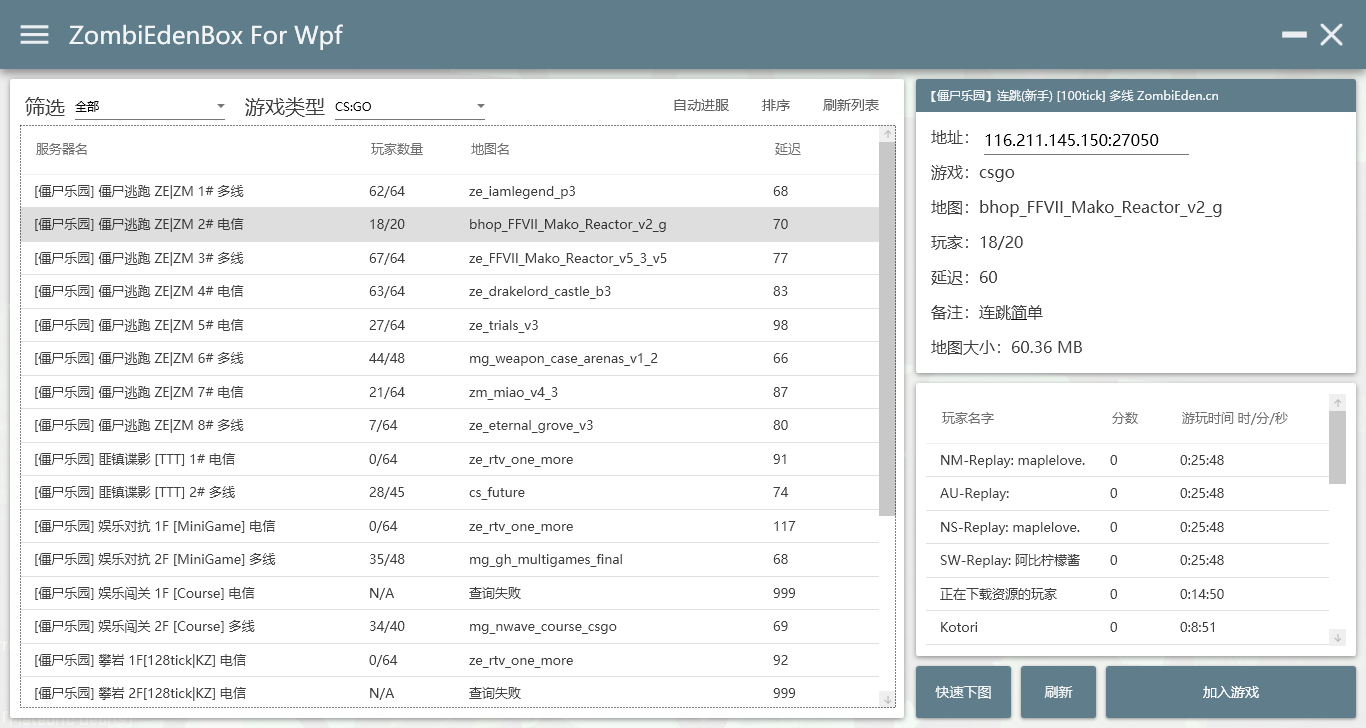1366x728 pixels.
Task: Click 刷新列表 to refresh list
Action: pos(851,106)
